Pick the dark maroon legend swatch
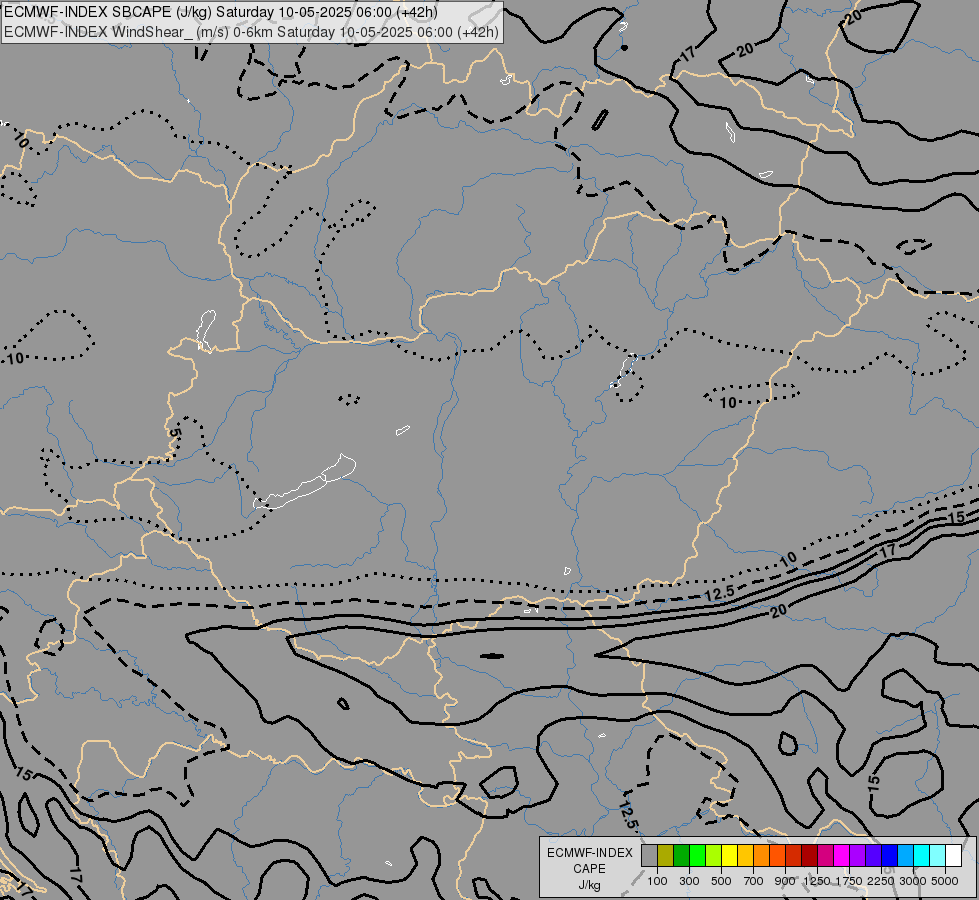979x900 pixels. 809,855
